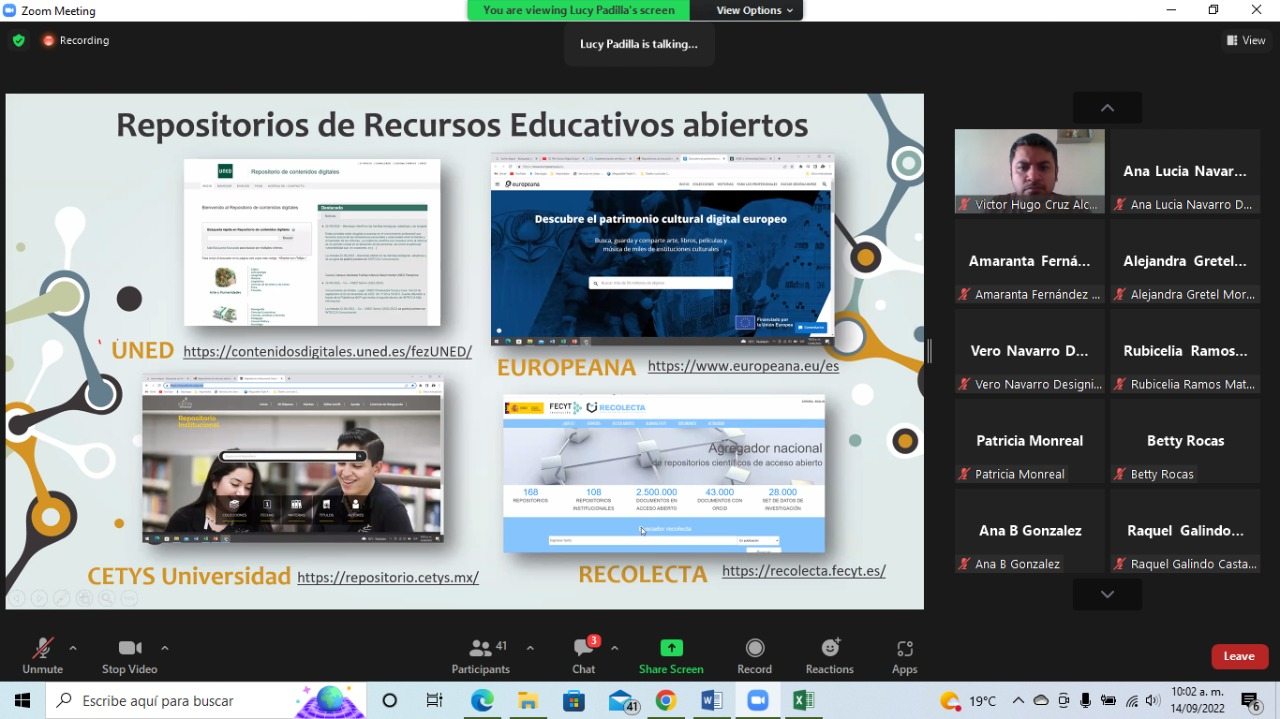Open the Windows Start menu
The width and height of the screenshot is (1280, 719).
tap(22, 701)
